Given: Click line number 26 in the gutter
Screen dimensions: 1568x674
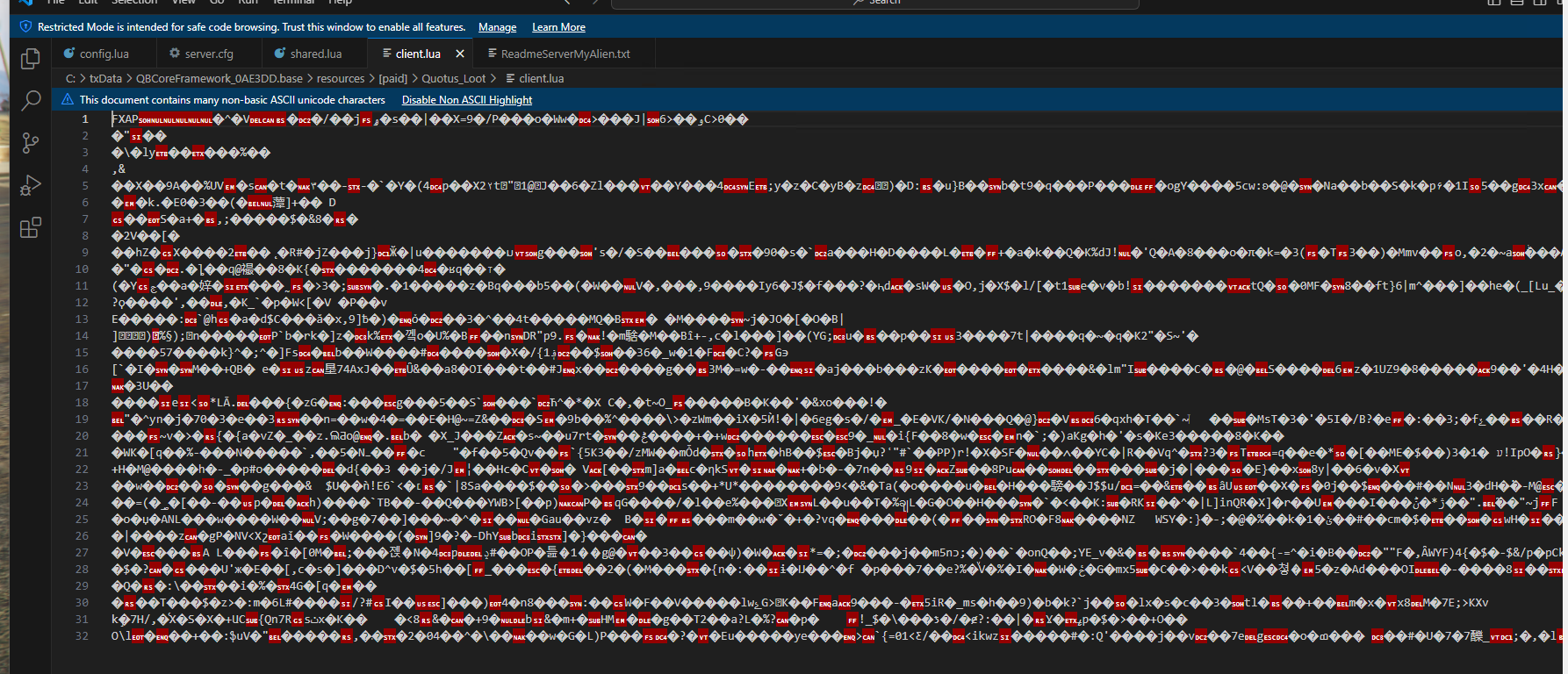Looking at the screenshot, I should pyautogui.click(x=82, y=536).
